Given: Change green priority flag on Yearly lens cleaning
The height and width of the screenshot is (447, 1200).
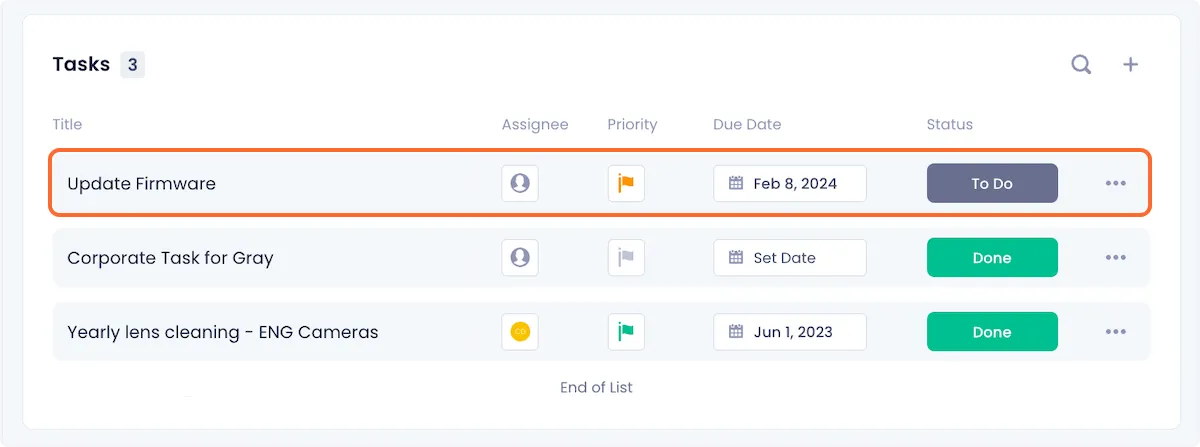Looking at the screenshot, I should coord(626,331).
